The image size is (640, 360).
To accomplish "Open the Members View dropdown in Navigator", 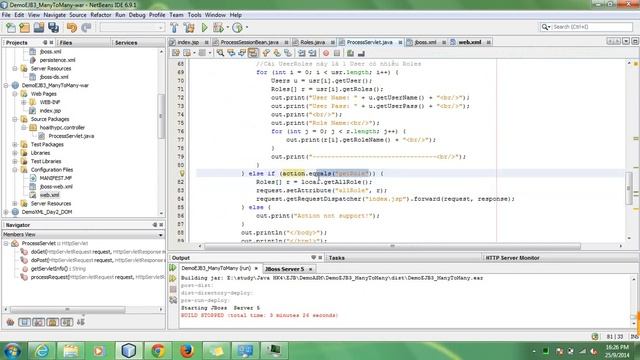I will [x=160, y=235].
